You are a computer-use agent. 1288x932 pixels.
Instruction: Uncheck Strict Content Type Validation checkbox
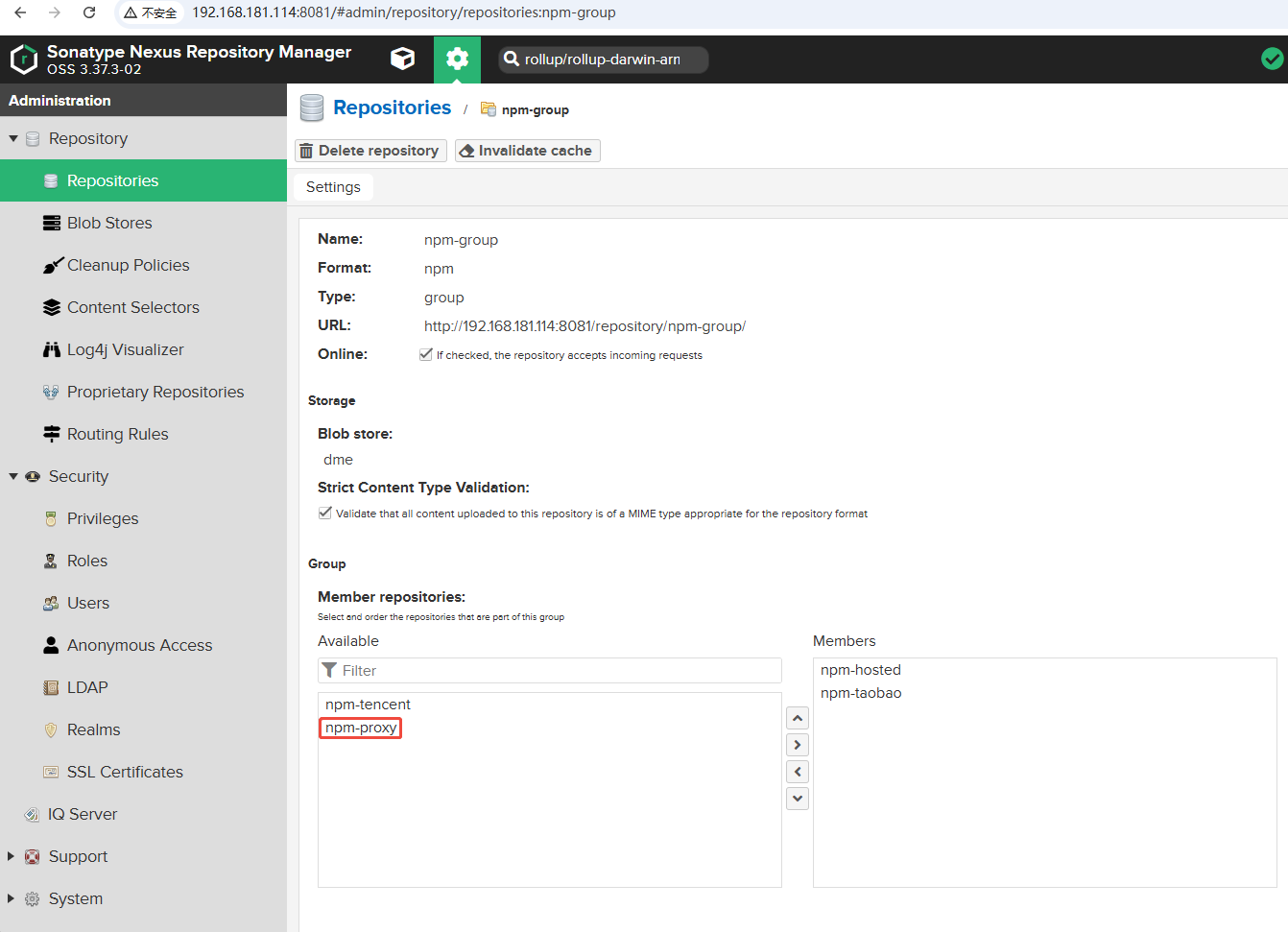pyautogui.click(x=325, y=513)
